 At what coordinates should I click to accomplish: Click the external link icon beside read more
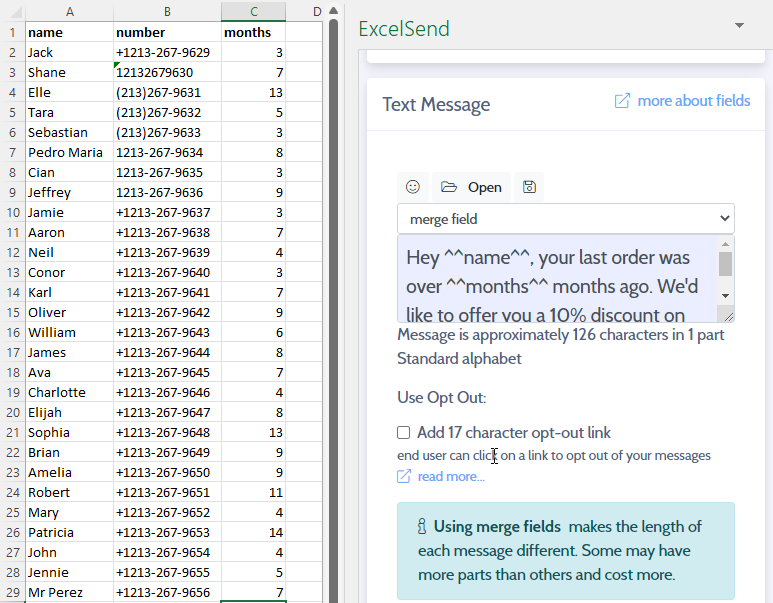click(x=404, y=476)
